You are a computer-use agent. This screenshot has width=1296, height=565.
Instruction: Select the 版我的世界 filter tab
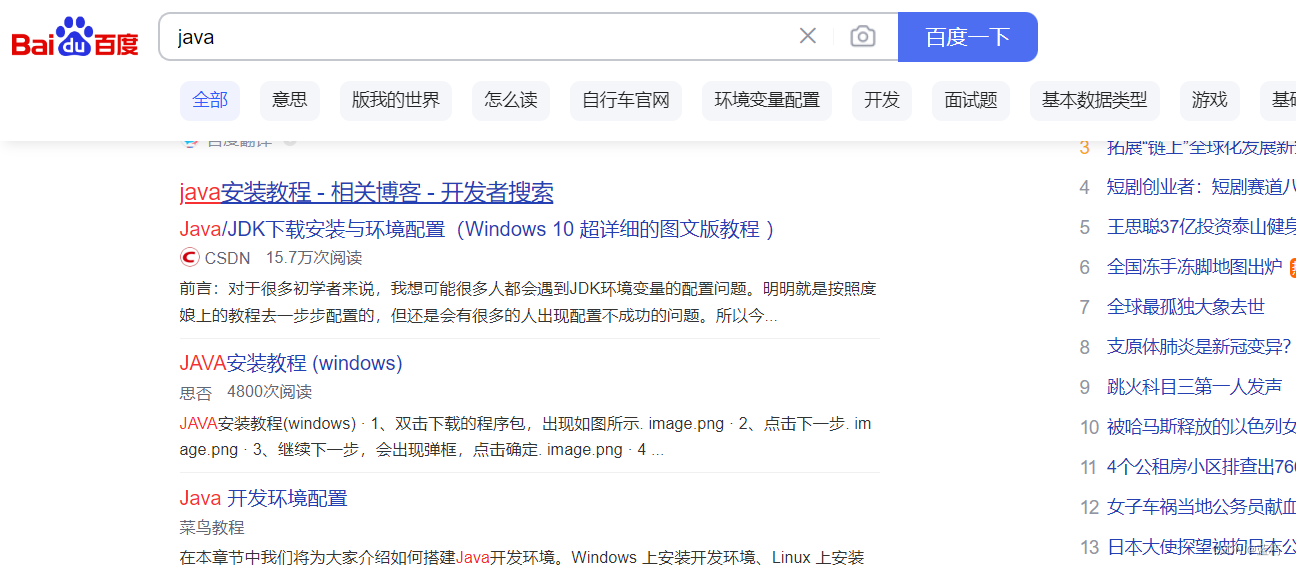[x=396, y=100]
